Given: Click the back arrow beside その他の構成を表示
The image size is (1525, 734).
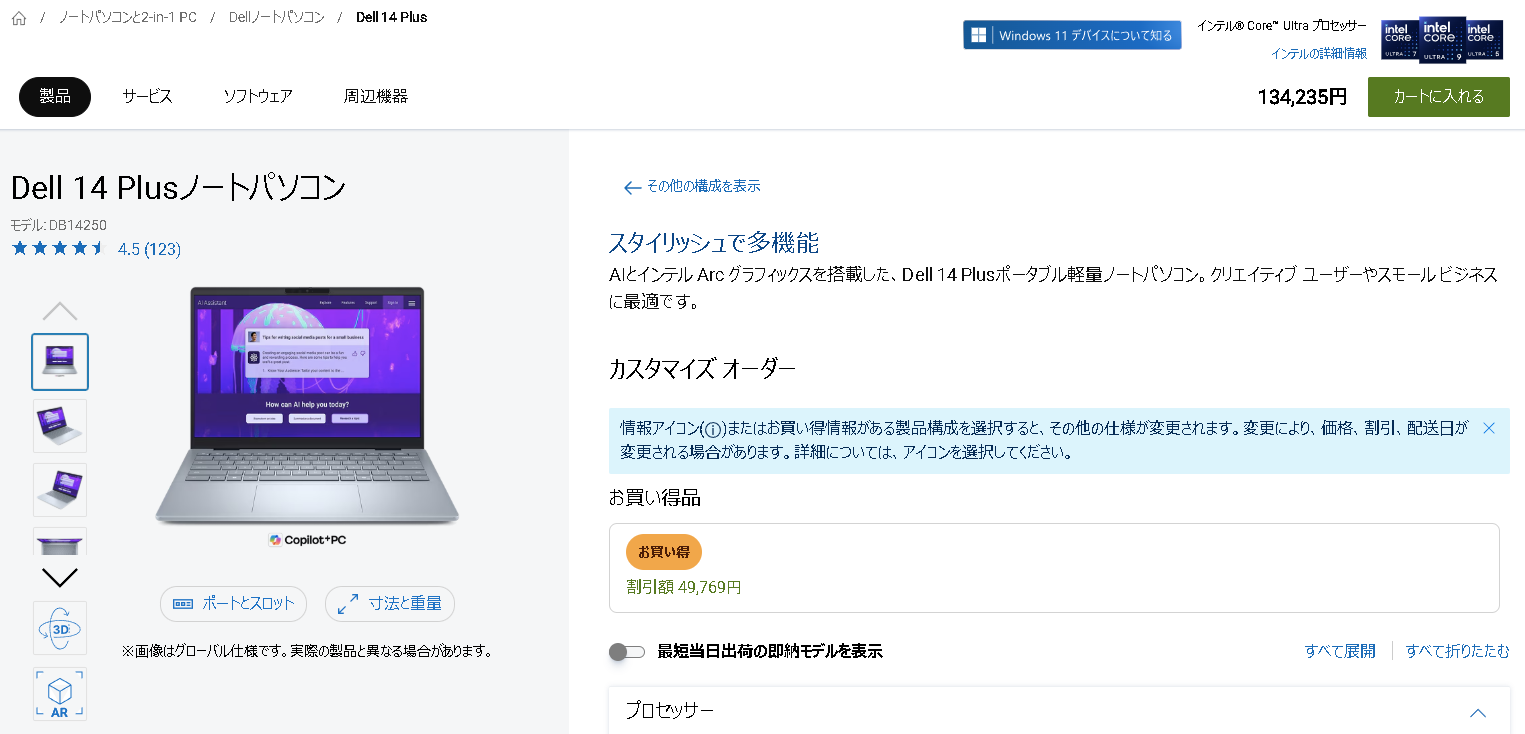Looking at the screenshot, I should 632,187.
